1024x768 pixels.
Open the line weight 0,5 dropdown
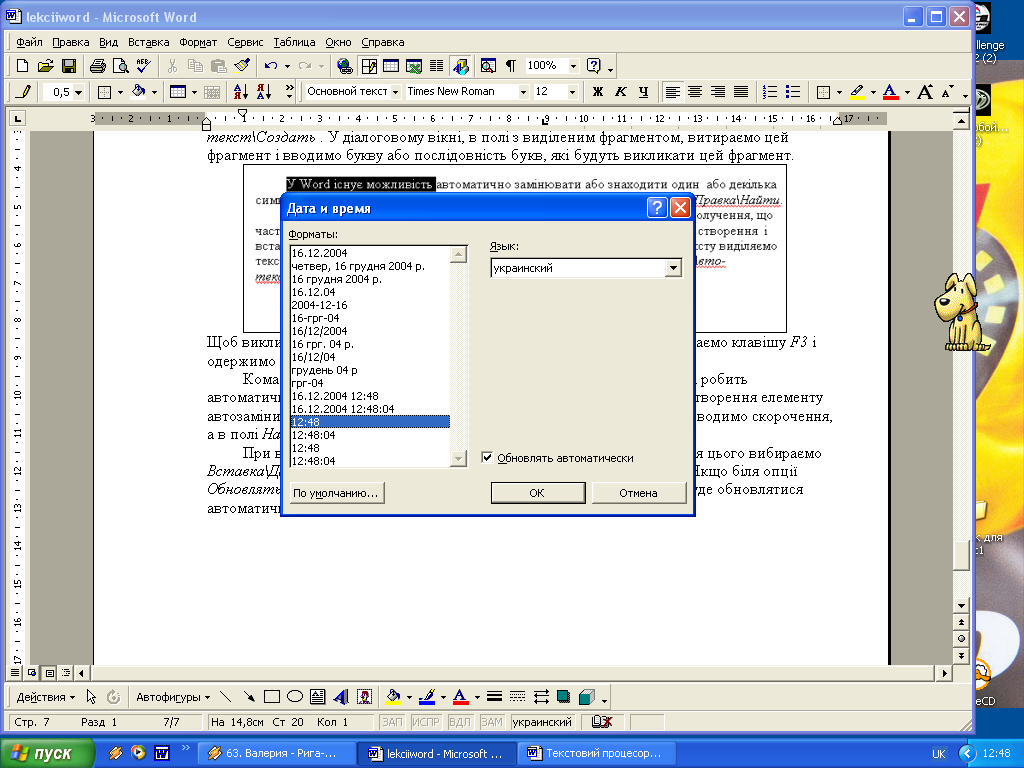pyautogui.click(x=78, y=92)
